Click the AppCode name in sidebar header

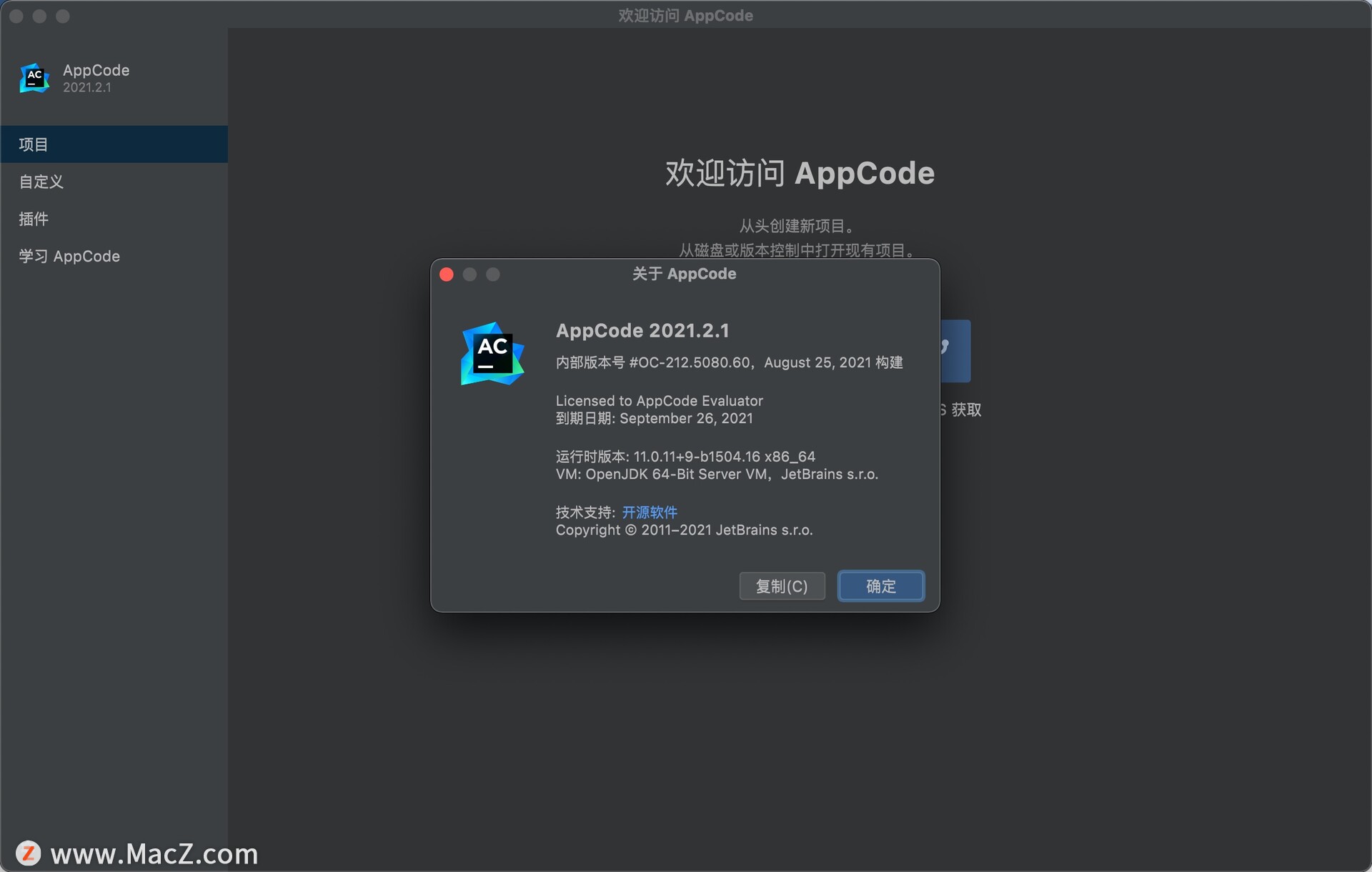click(x=96, y=70)
